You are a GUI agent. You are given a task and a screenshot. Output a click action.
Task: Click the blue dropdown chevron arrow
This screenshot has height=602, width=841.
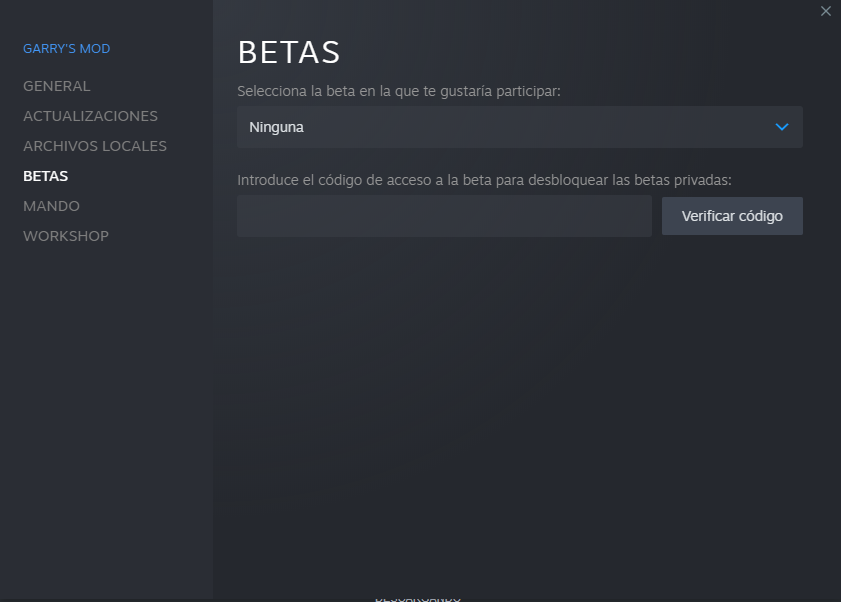[x=782, y=127]
